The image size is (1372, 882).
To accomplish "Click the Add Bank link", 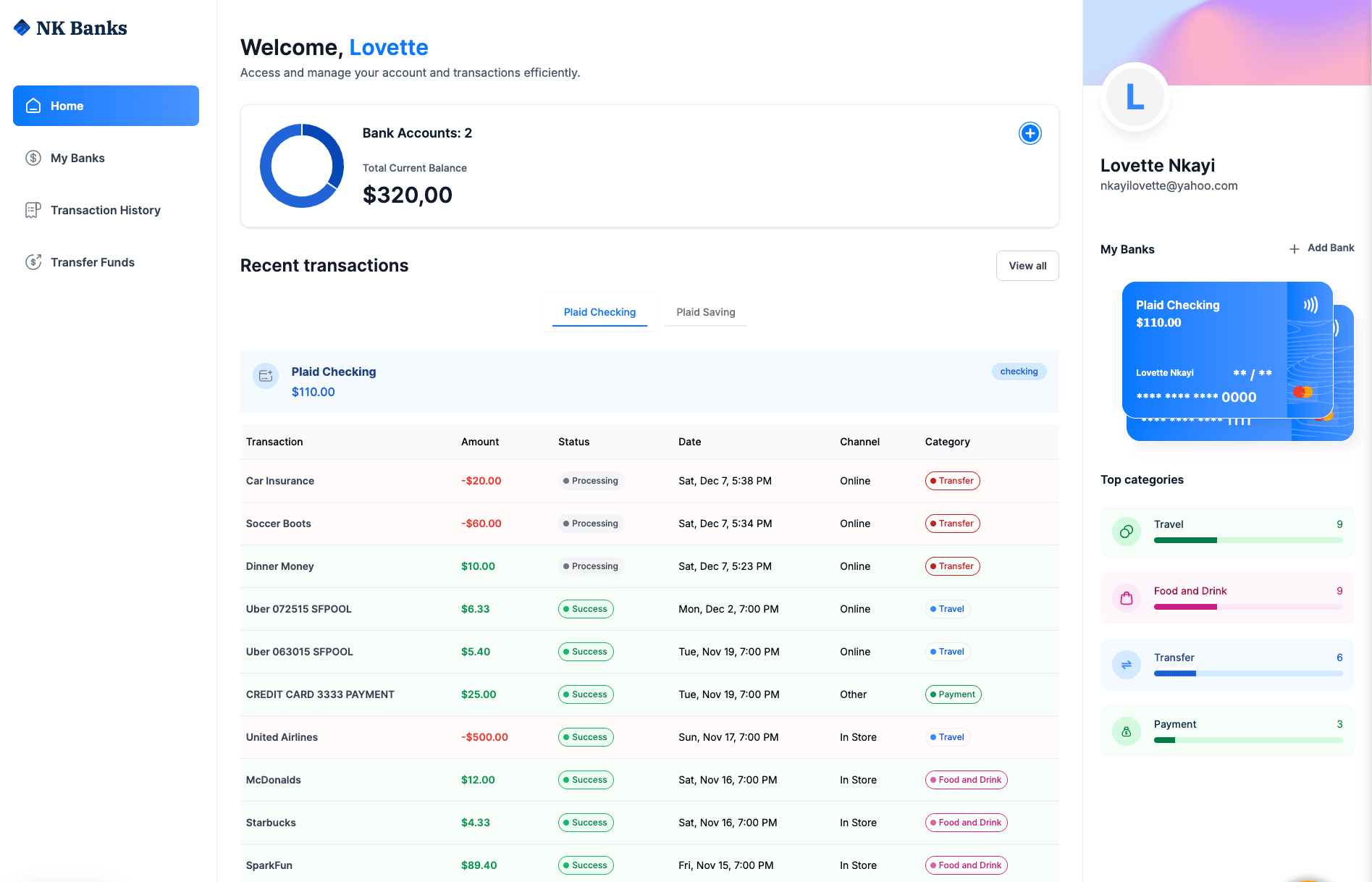I will (1321, 248).
